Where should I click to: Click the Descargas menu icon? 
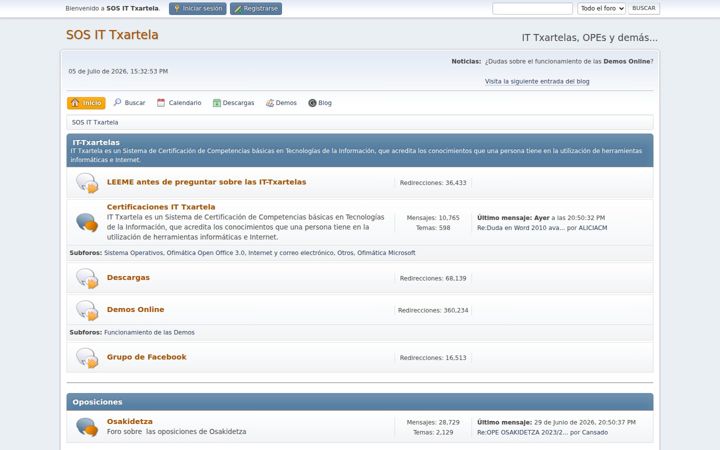click(217, 103)
